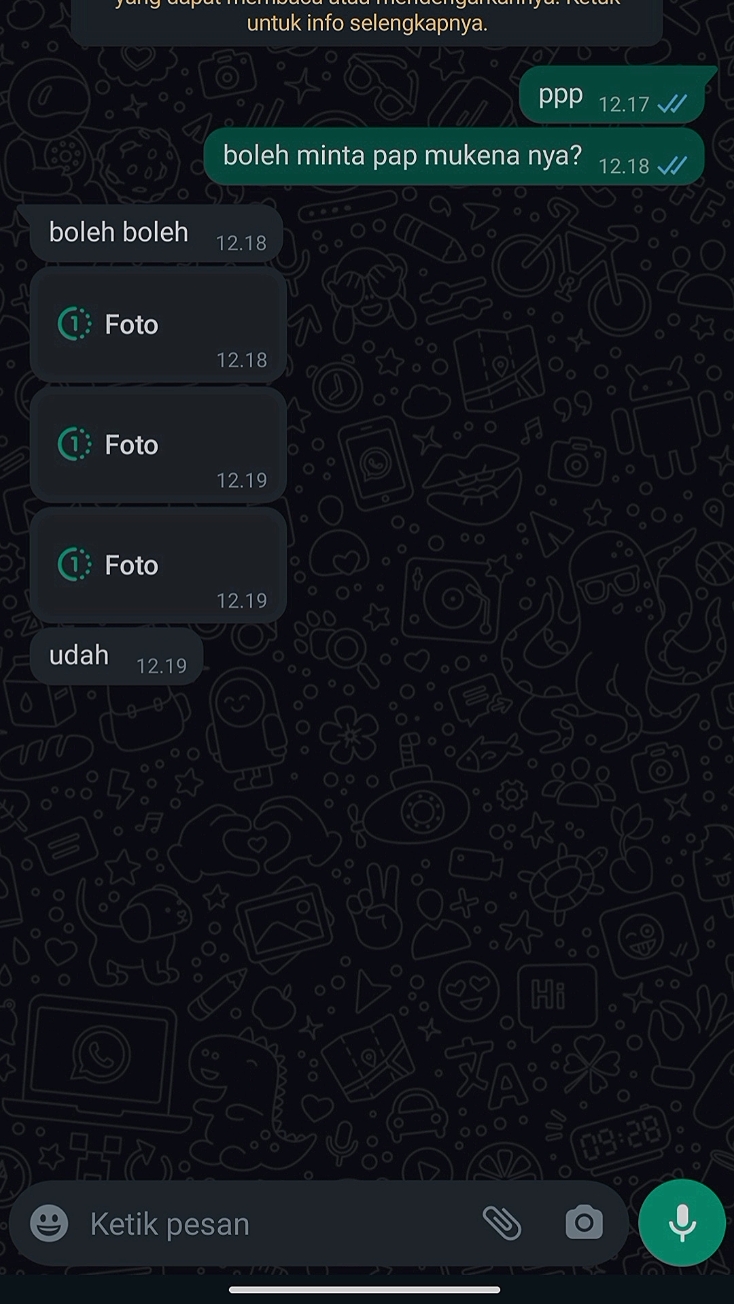Open the encryption info notice banner
The image size is (734, 1304).
tap(367, 20)
